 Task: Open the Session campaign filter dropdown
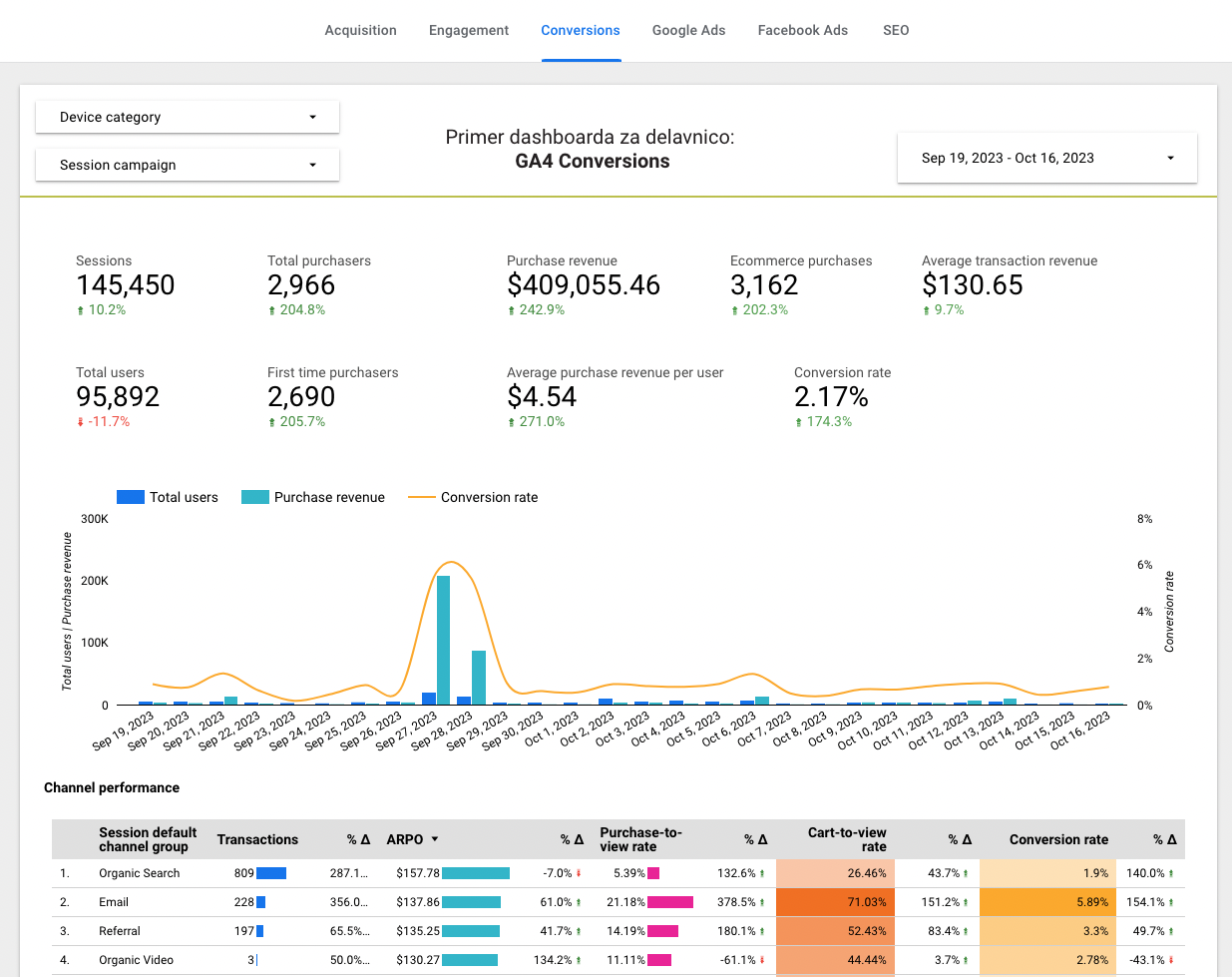pyautogui.click(x=188, y=165)
